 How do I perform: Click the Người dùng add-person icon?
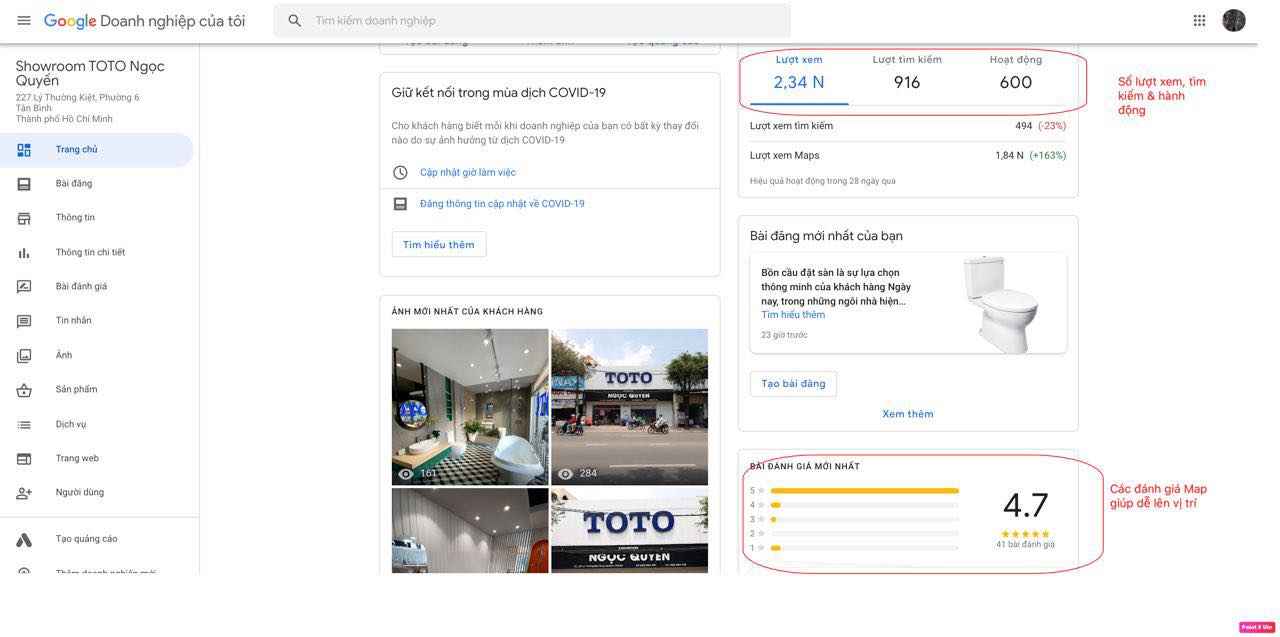24,493
